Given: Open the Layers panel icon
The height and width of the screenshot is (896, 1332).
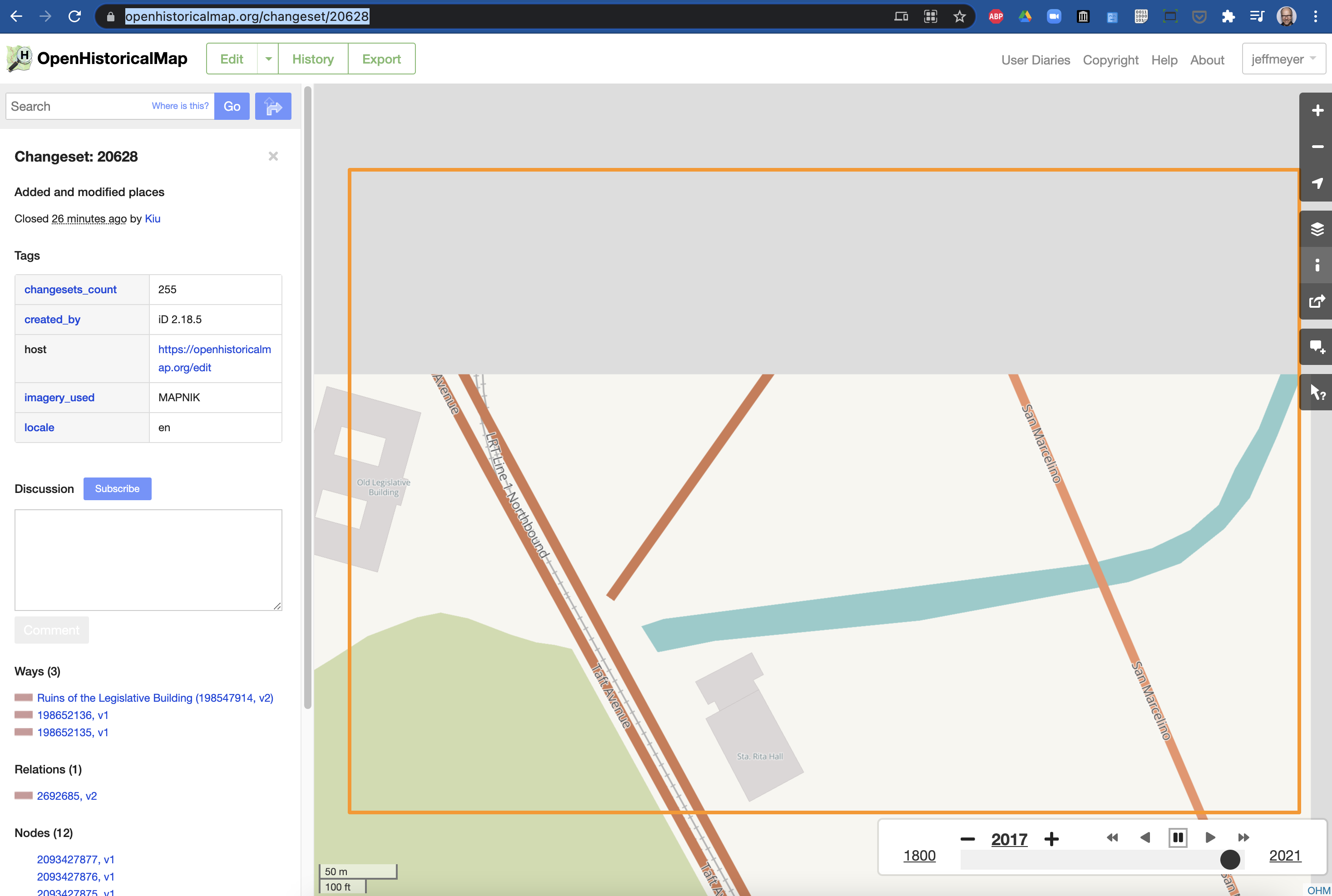Looking at the screenshot, I should click(1317, 229).
